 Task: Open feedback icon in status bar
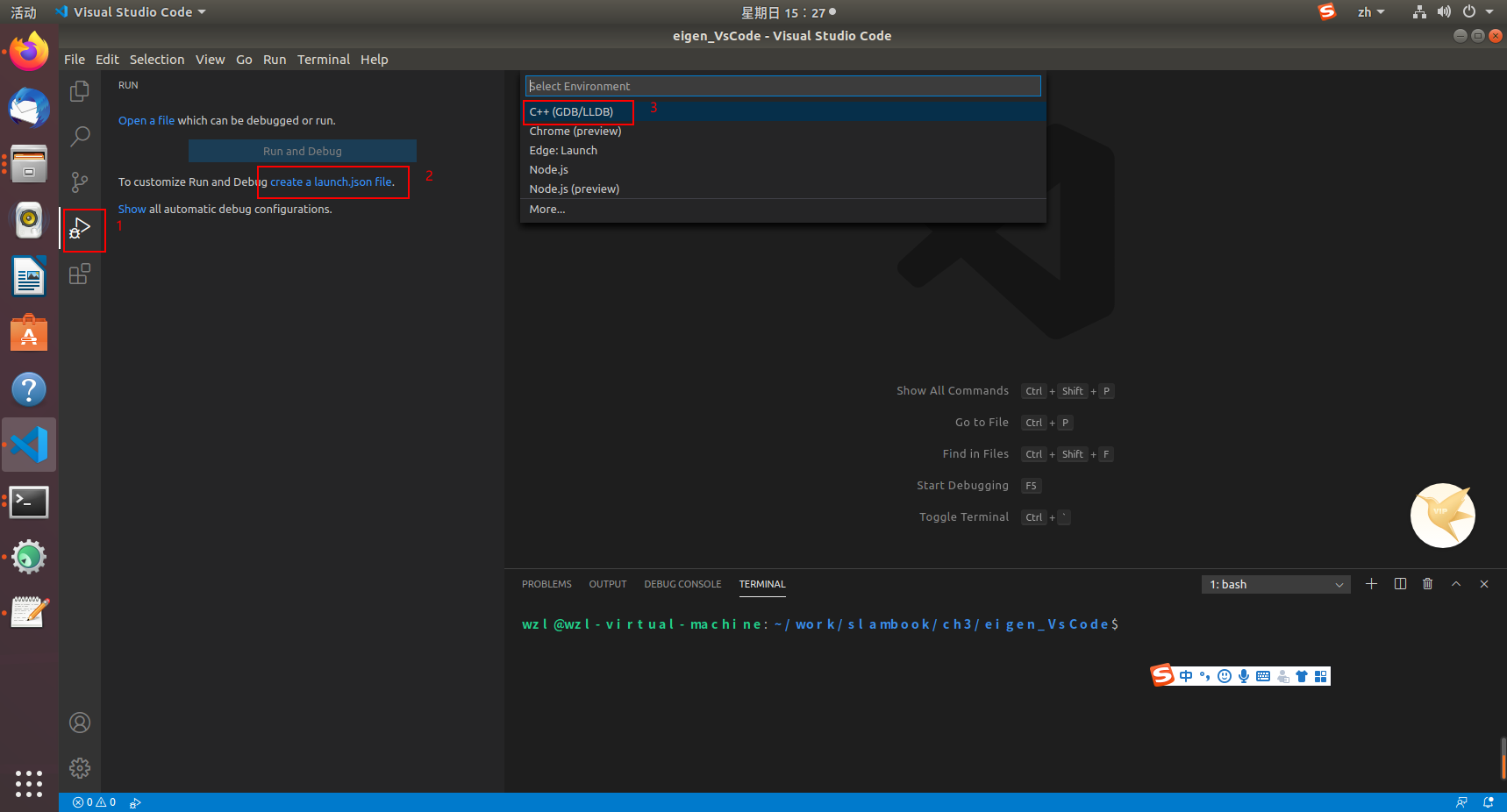(1461, 802)
